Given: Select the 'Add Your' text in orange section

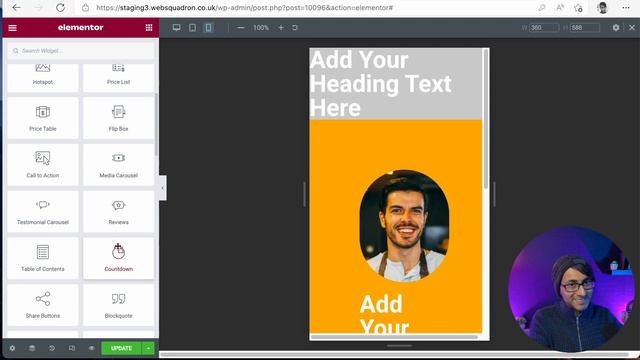Looking at the screenshot, I should point(384,314).
